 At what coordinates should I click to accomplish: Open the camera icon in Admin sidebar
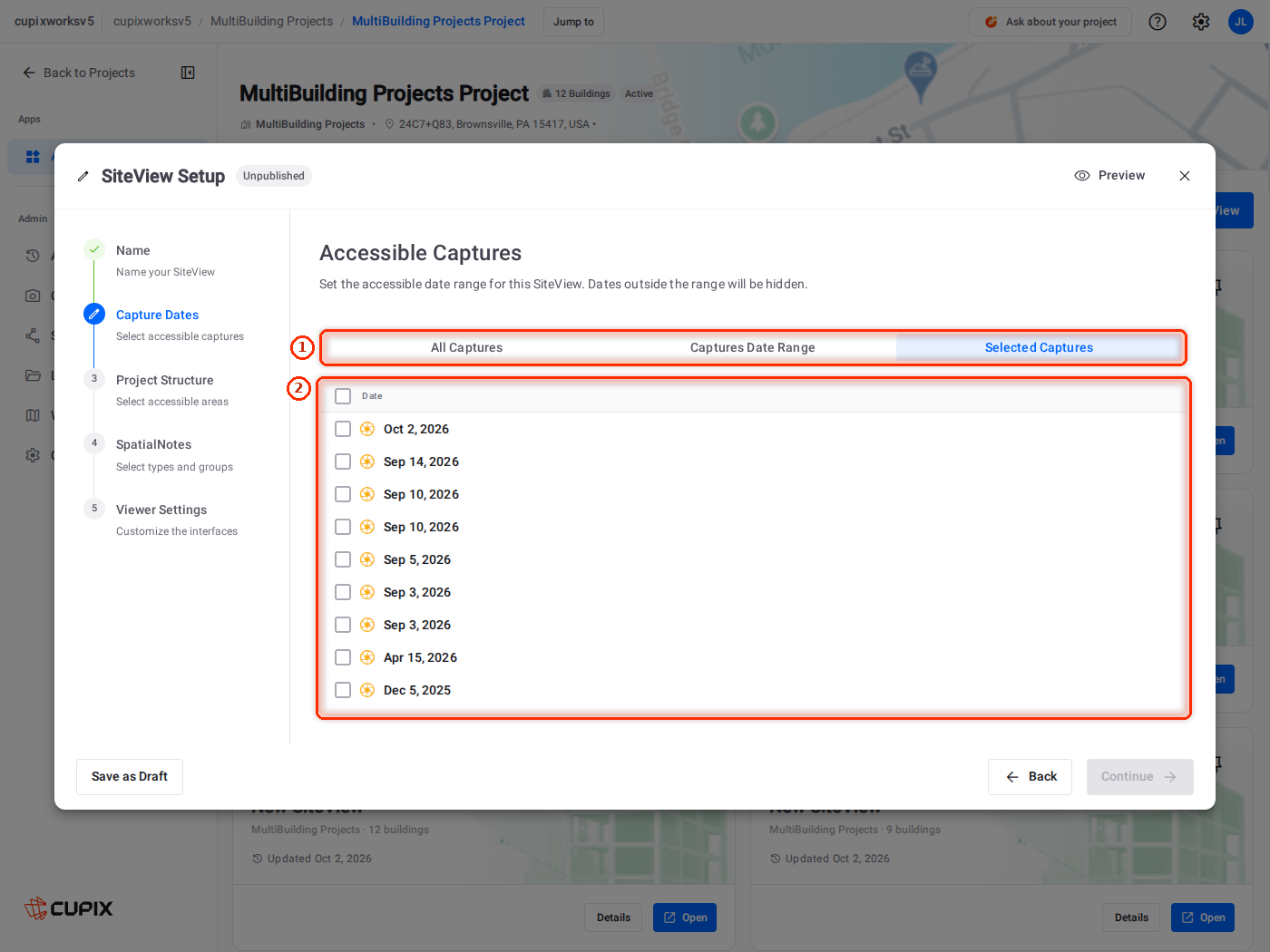point(33,296)
